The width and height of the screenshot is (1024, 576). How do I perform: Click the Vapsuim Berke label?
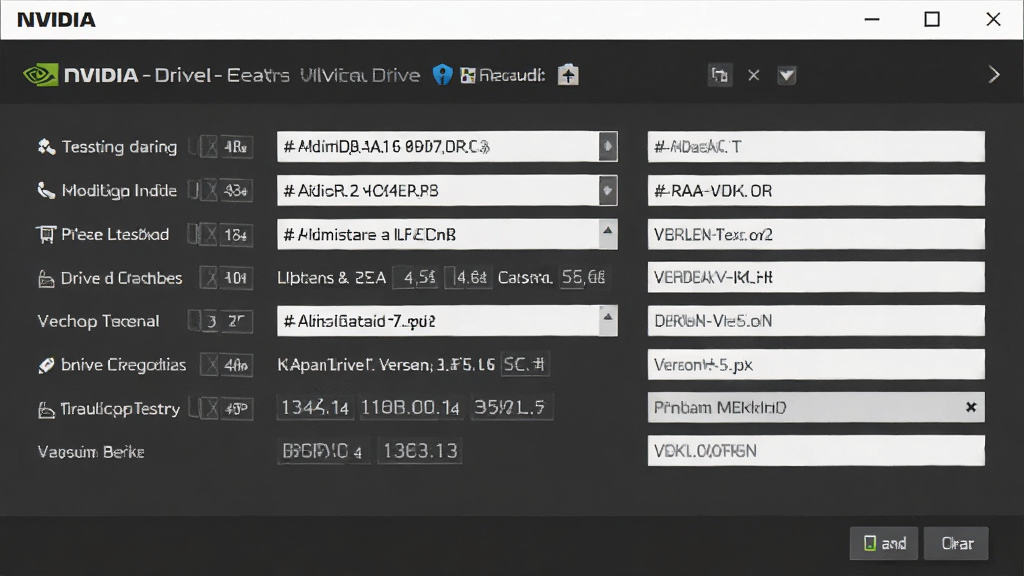pos(91,452)
